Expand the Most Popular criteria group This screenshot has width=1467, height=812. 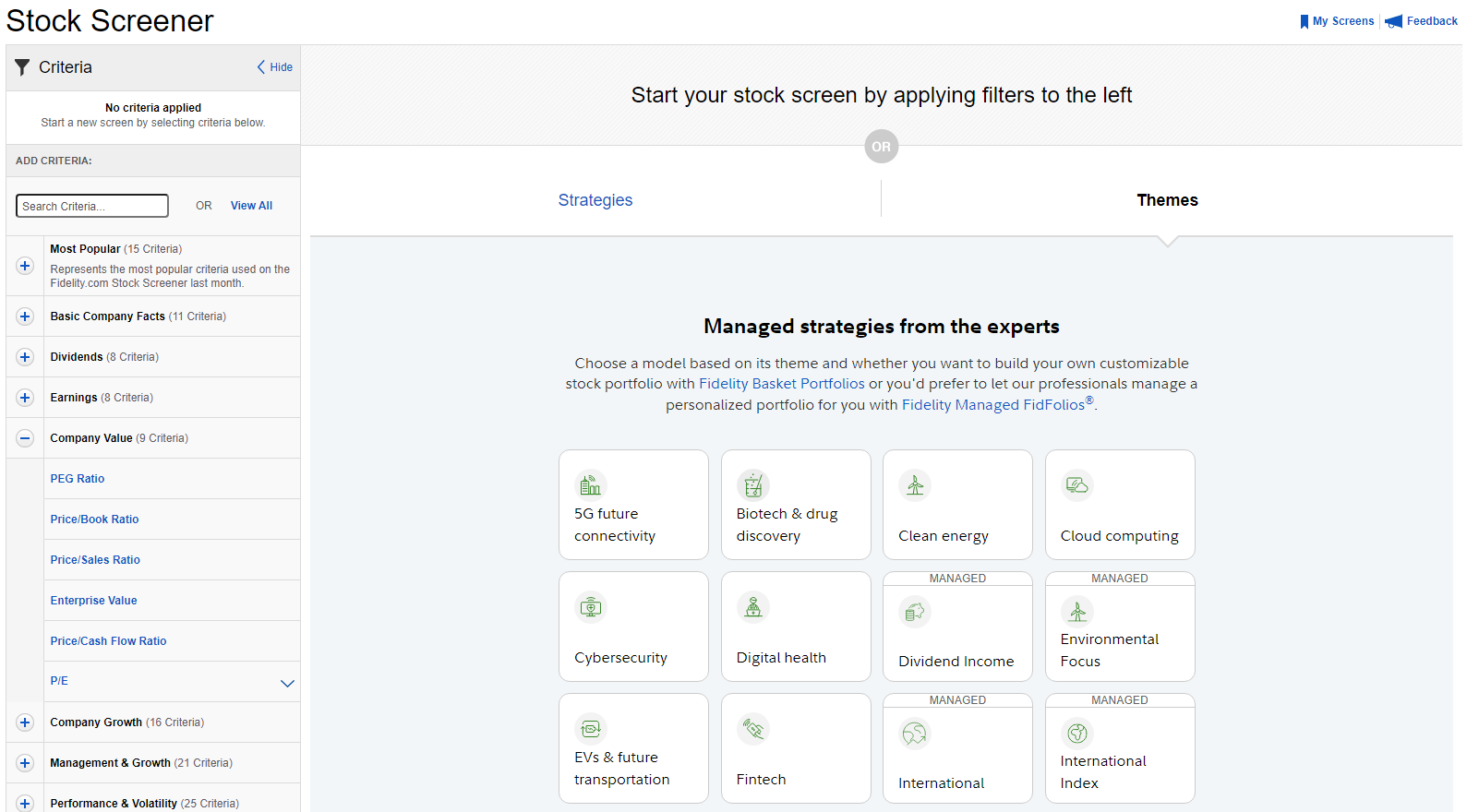[x=25, y=266]
